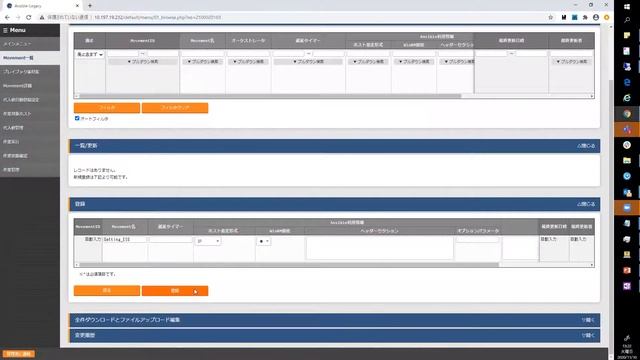
Task: Open the WinRM接続 dropdown in registration row
Action: pos(264,241)
